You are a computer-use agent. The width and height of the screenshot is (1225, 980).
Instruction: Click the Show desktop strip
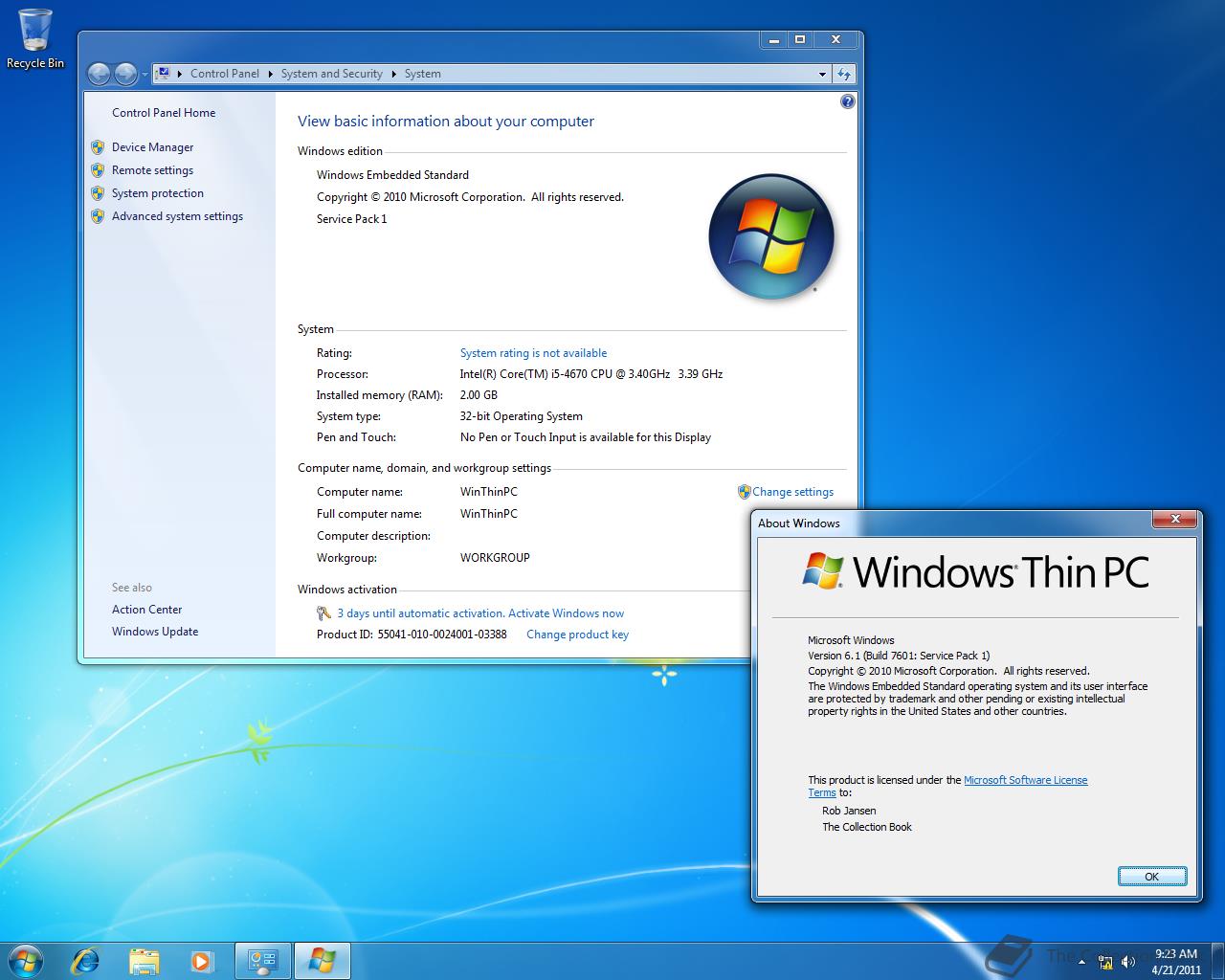(1217, 961)
